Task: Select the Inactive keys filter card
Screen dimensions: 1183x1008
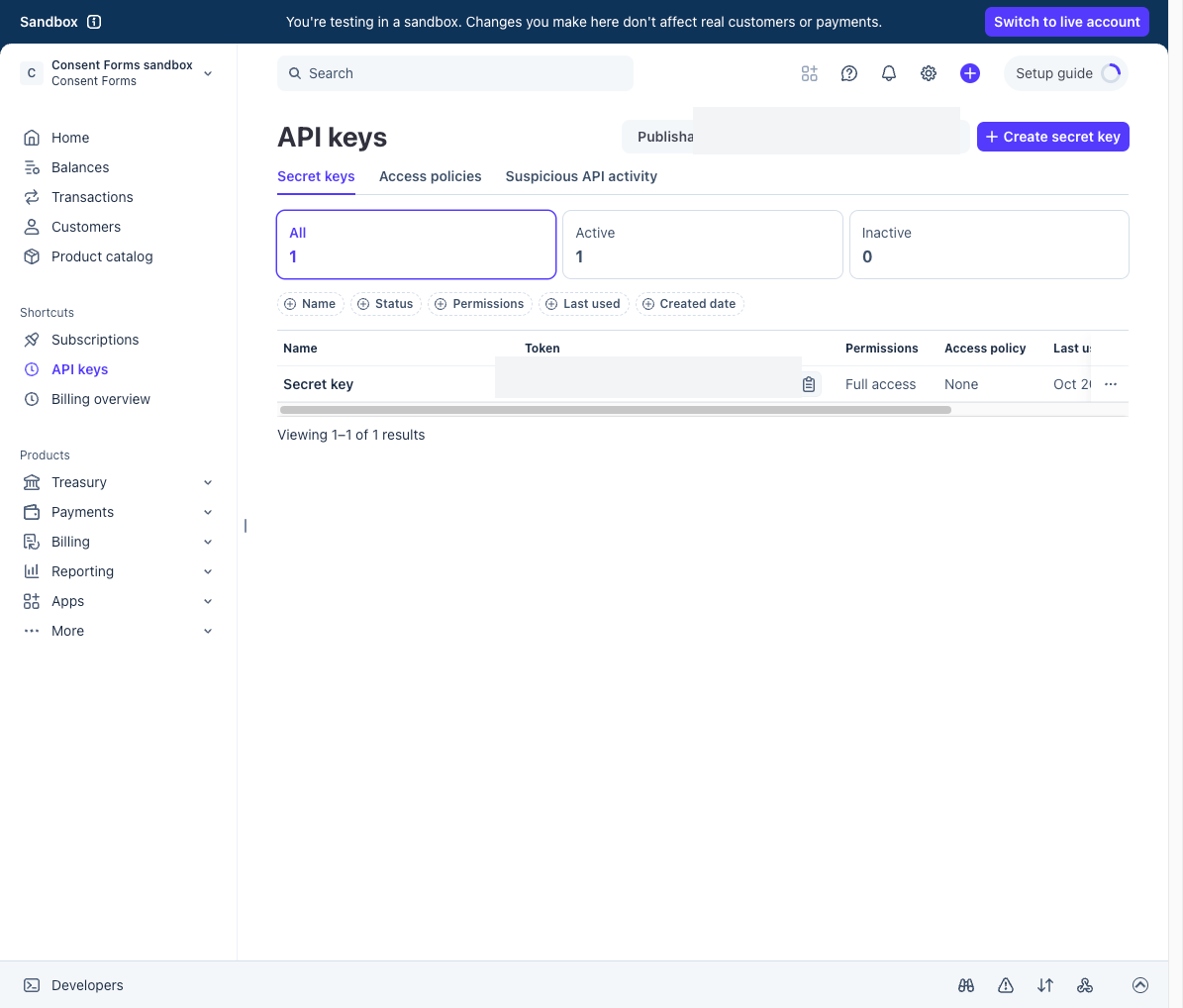Action: 989,245
